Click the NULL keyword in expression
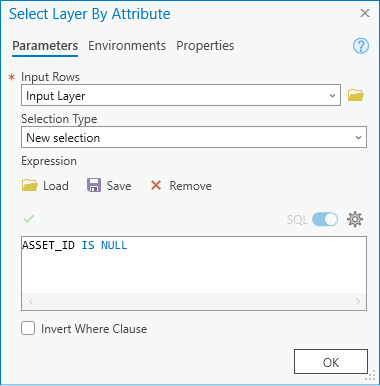Screen dimensions: 380x386 click(114, 245)
